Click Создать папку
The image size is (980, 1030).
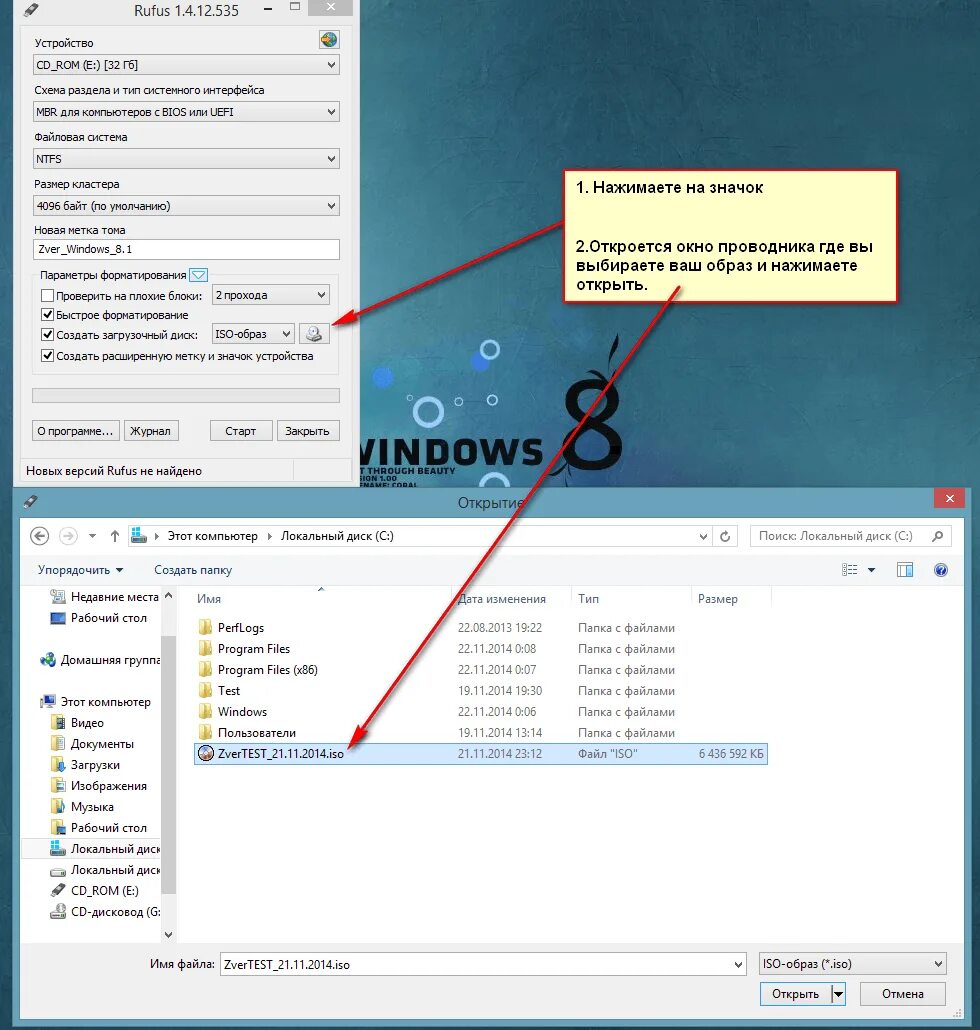pos(193,570)
